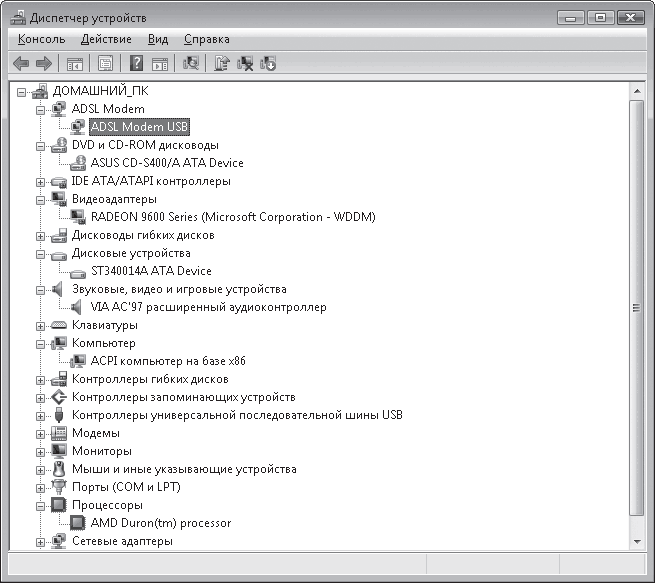
Task: Click the Show/Hide console tree icon
Action: coord(74,64)
